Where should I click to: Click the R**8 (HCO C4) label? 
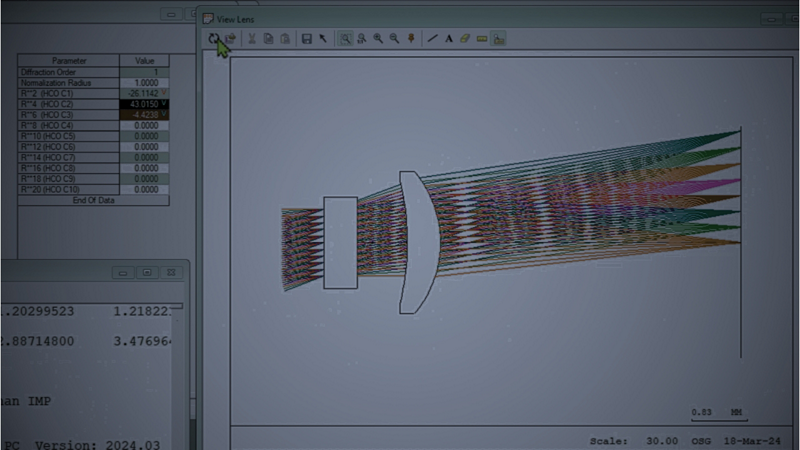tap(69, 126)
